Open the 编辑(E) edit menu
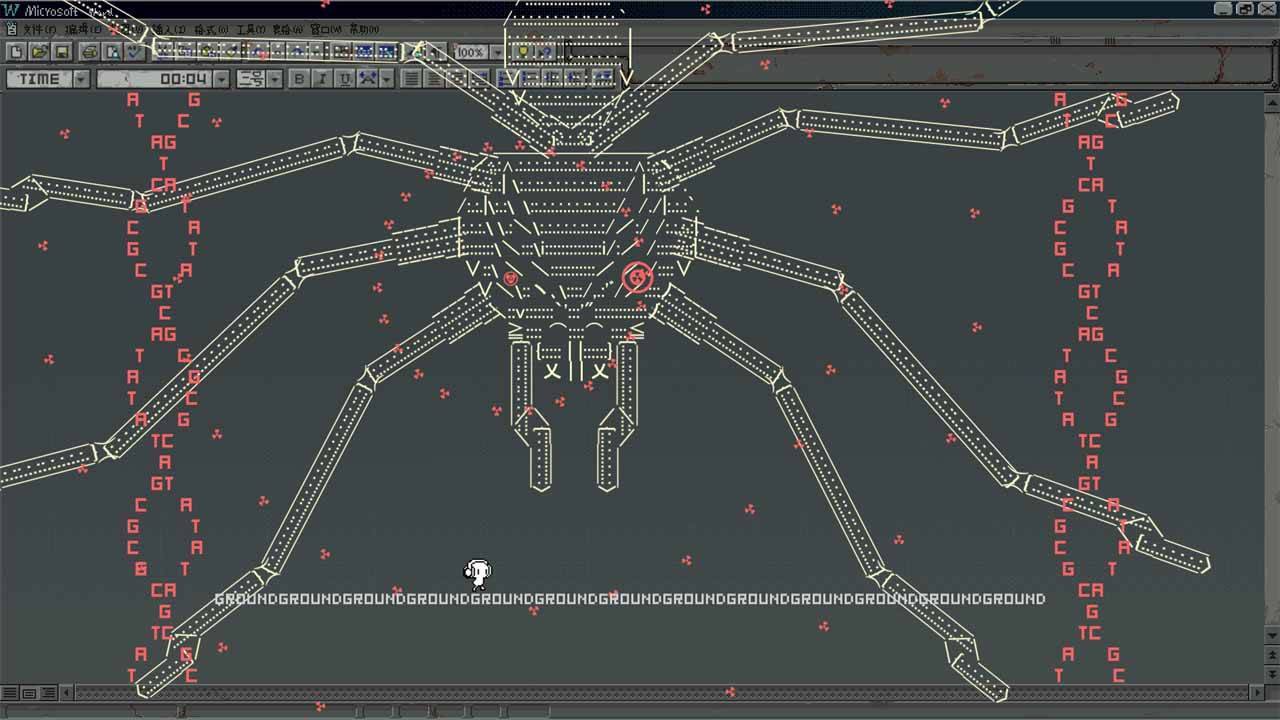Image resolution: width=1280 pixels, height=720 pixels. coord(84,29)
